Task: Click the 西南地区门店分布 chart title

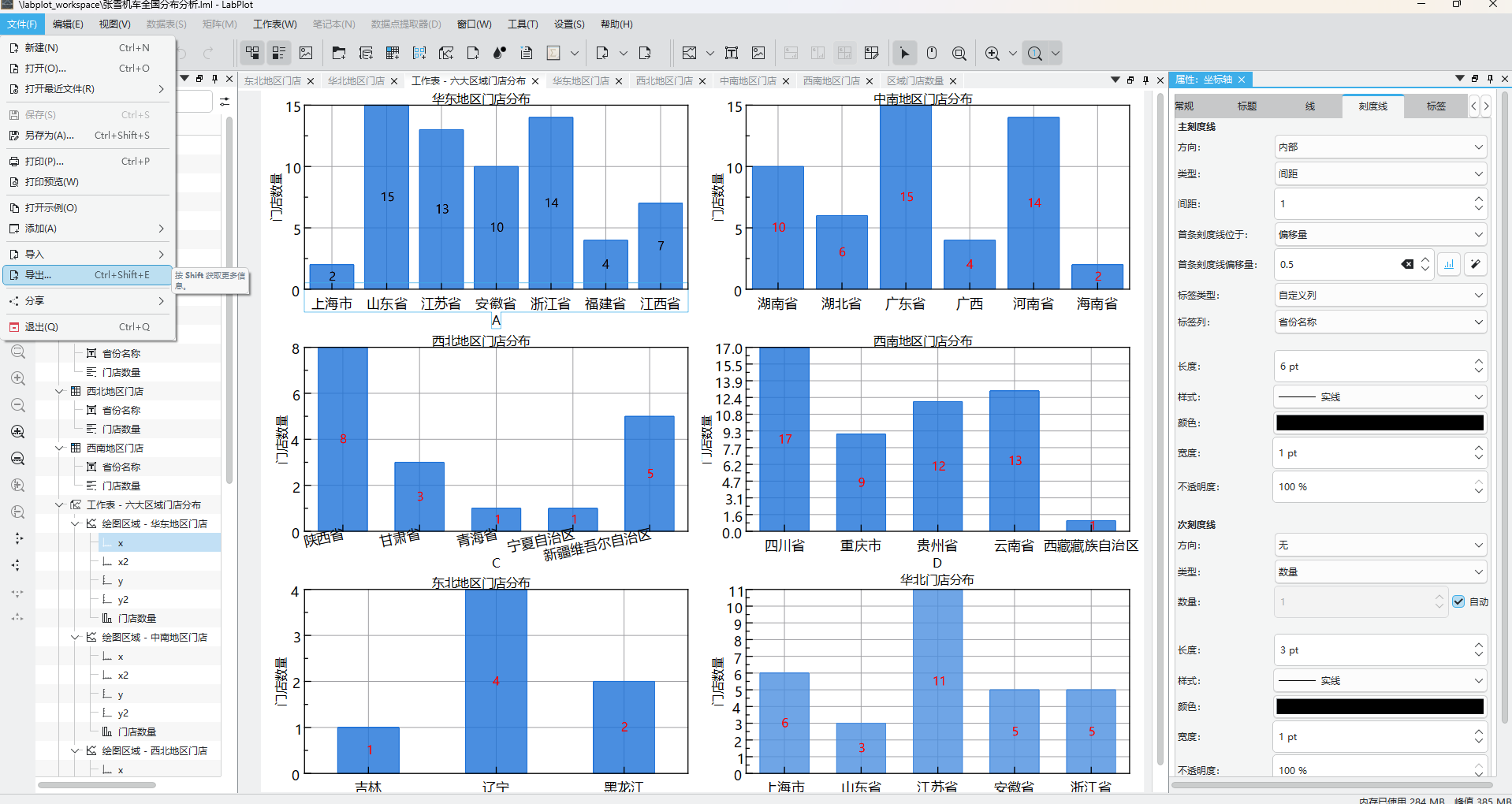Action: coord(922,341)
